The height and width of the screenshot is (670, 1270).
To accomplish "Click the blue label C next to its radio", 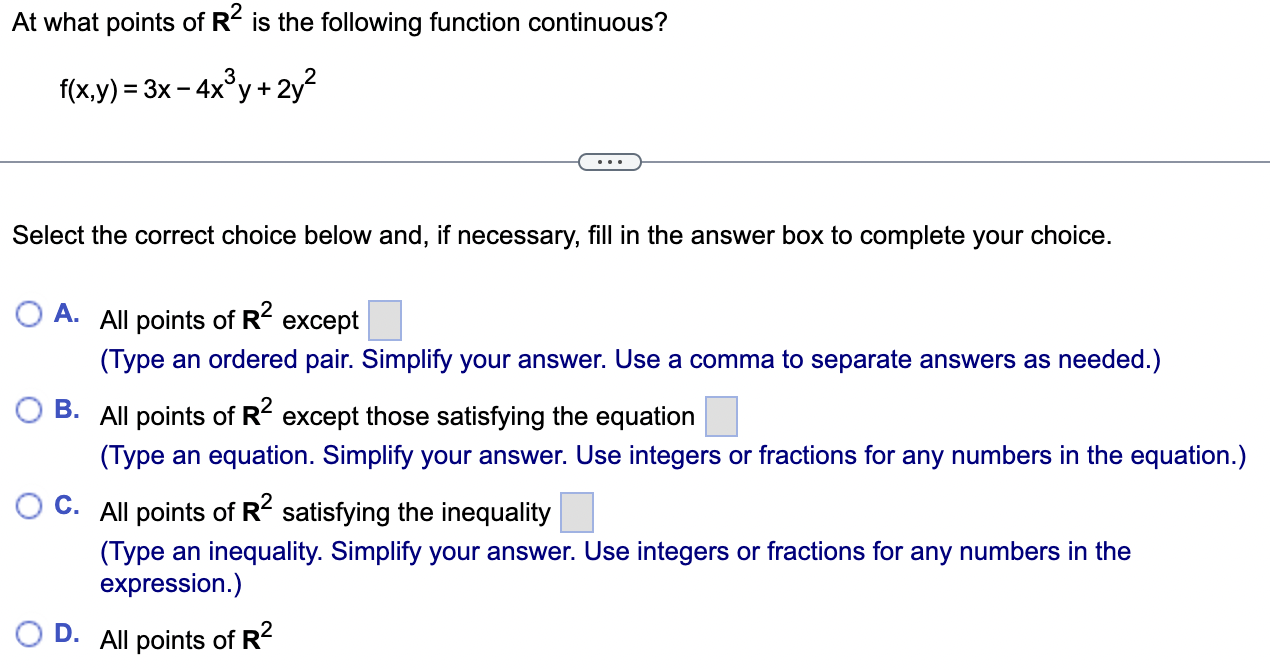I will tap(65, 505).
